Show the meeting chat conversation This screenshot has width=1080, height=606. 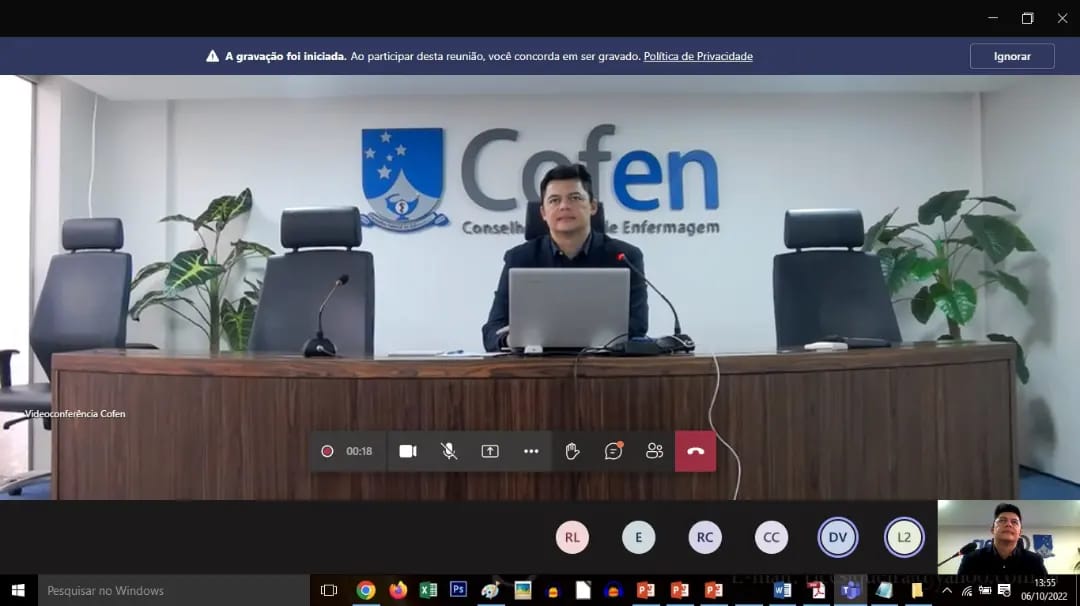tap(613, 450)
